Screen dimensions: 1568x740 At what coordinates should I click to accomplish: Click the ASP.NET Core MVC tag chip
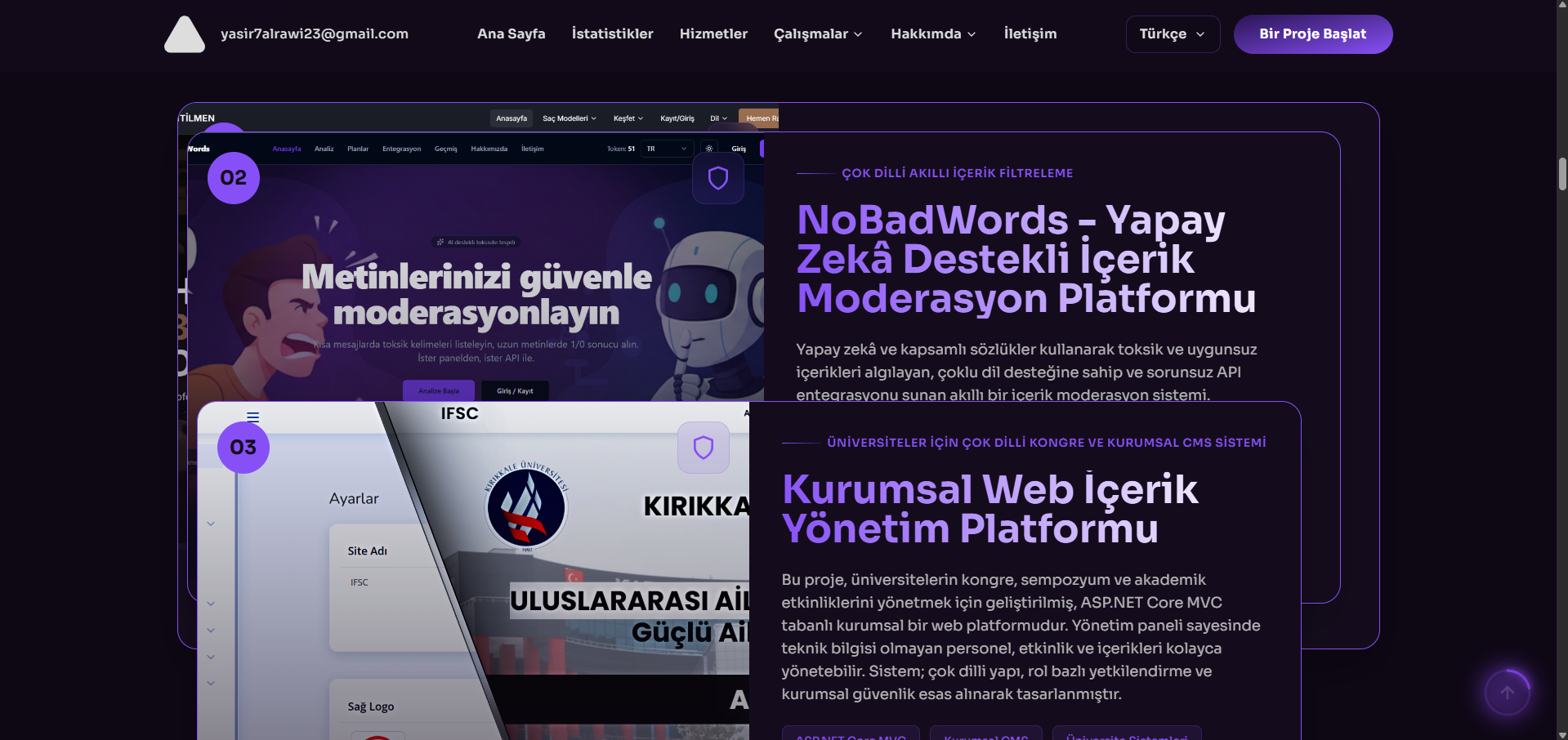pyautogui.click(x=851, y=733)
